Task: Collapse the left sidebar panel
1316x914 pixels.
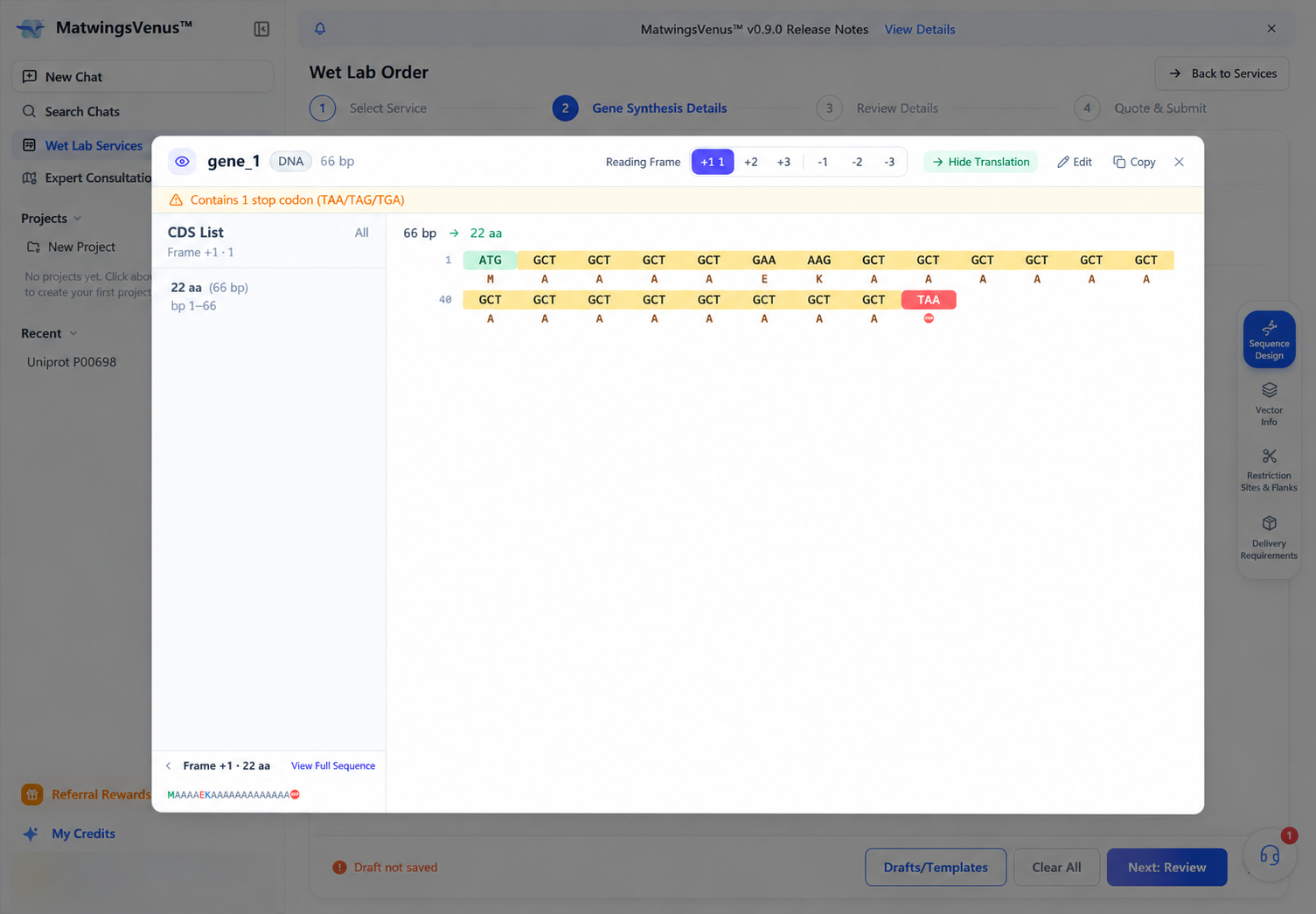Action: click(x=261, y=29)
